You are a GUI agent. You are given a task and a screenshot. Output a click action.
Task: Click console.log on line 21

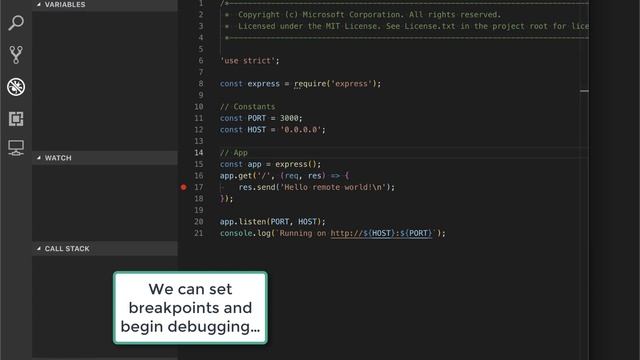[x=244, y=233]
